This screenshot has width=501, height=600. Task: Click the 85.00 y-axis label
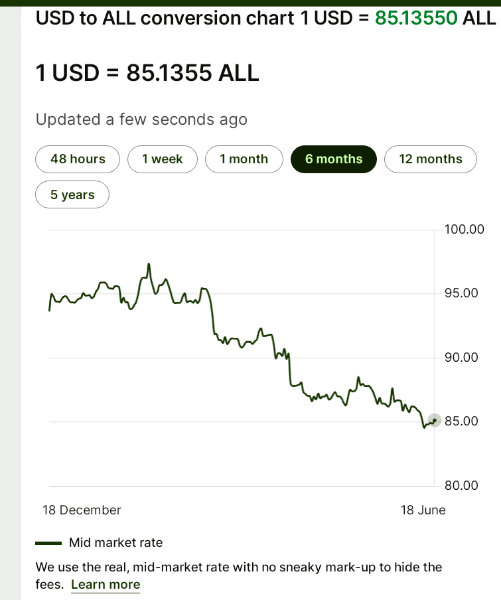[x=461, y=421]
